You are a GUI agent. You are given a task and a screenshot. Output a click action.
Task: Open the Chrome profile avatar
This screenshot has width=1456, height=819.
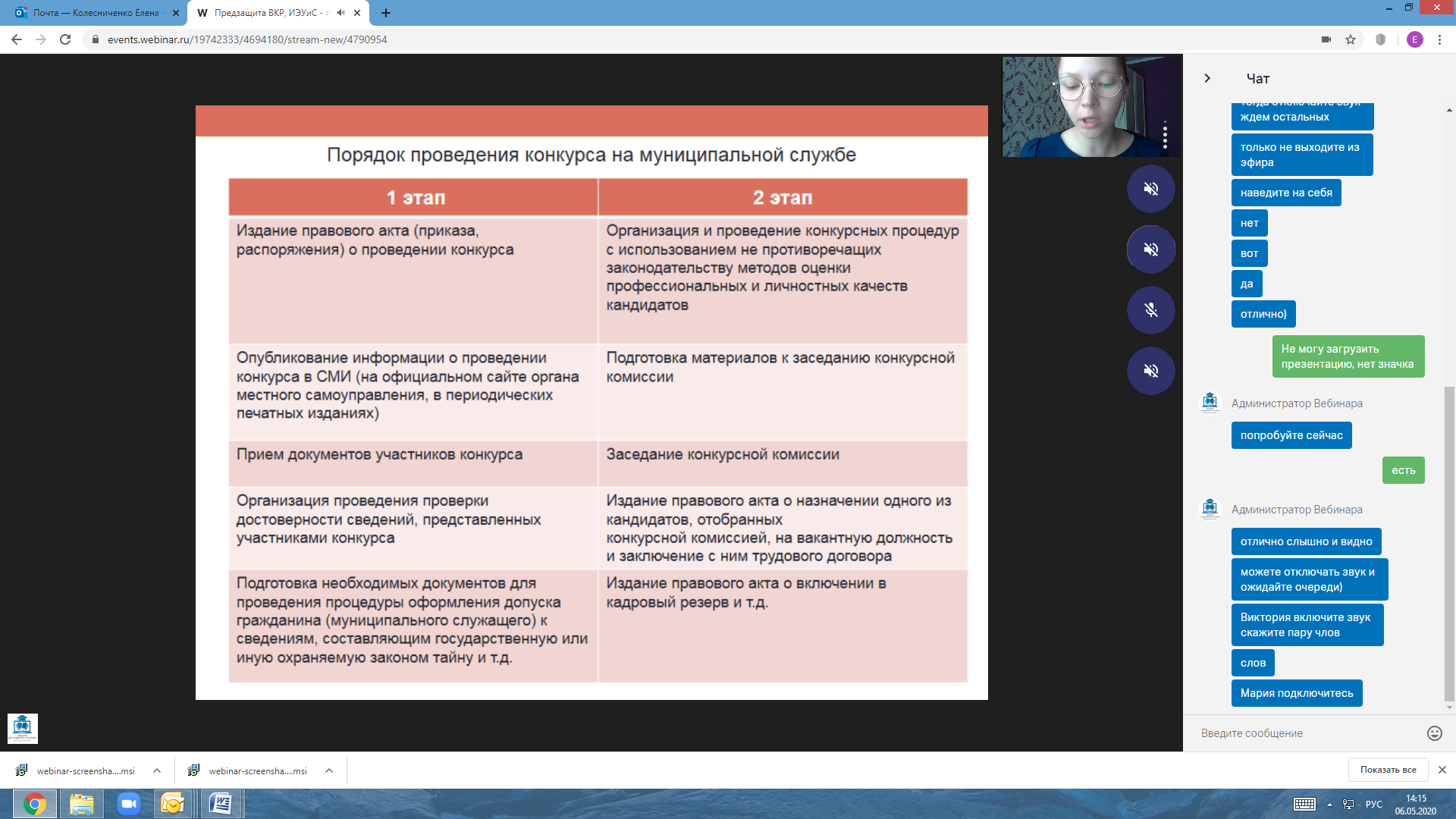click(x=1414, y=39)
